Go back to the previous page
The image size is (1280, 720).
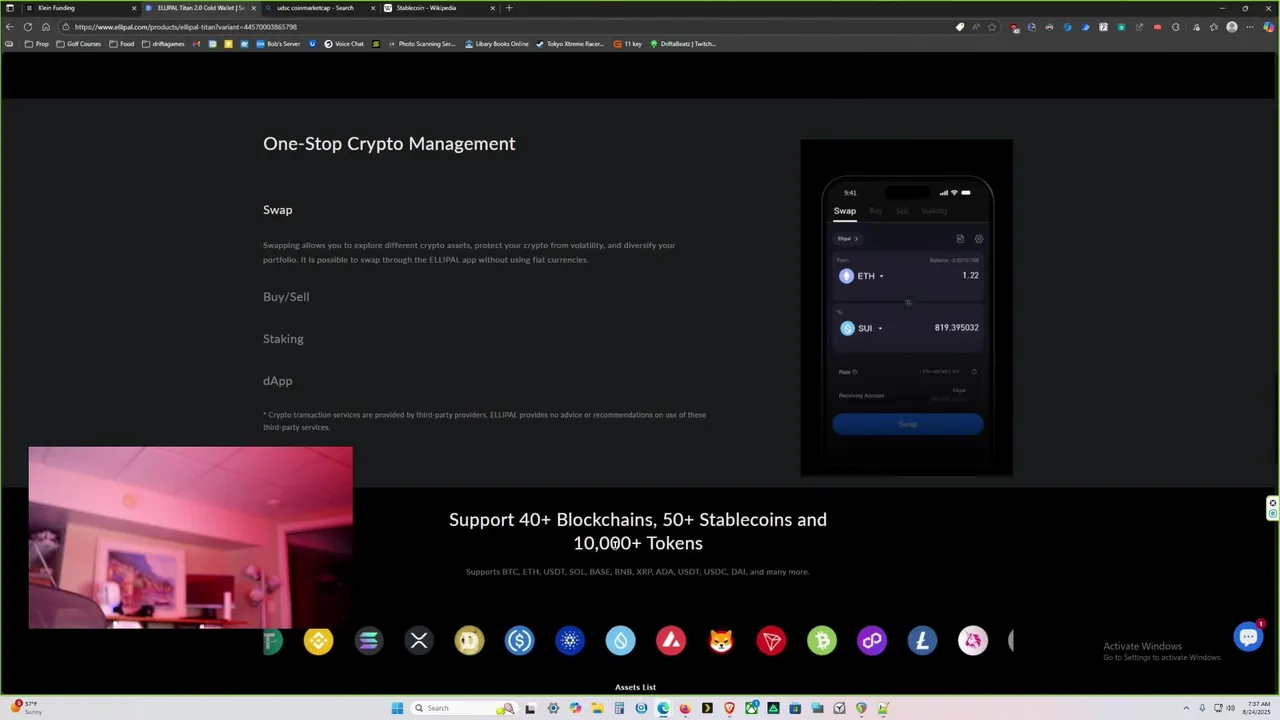10,27
